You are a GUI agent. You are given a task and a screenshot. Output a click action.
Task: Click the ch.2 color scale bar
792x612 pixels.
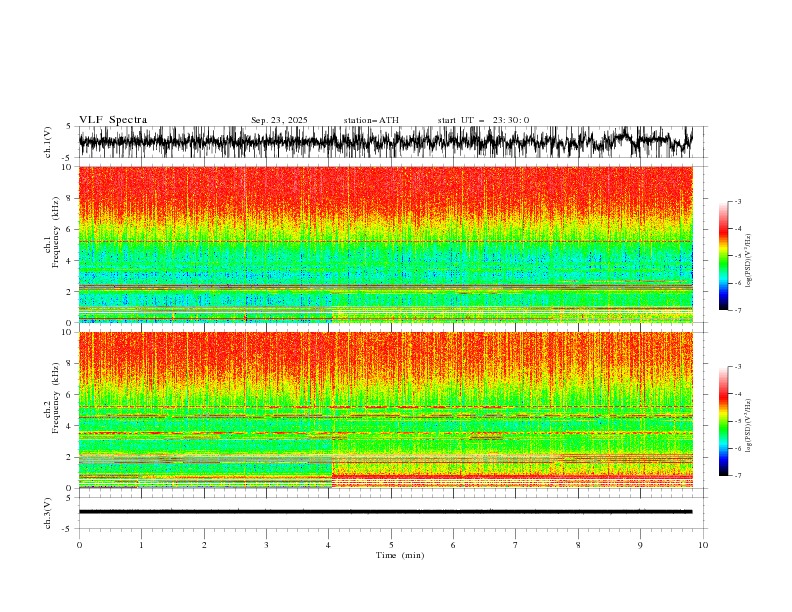(723, 421)
